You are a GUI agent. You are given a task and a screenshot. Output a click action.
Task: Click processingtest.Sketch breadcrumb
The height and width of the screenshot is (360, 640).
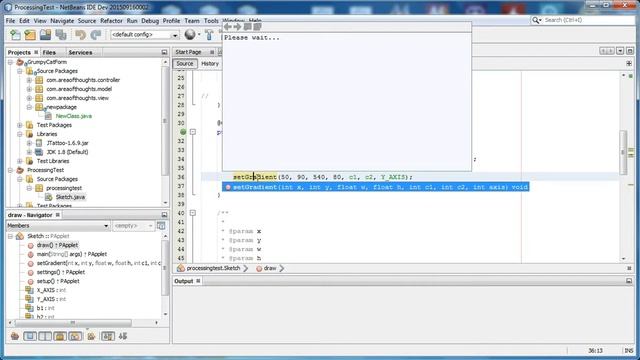pyautogui.click(x=213, y=268)
